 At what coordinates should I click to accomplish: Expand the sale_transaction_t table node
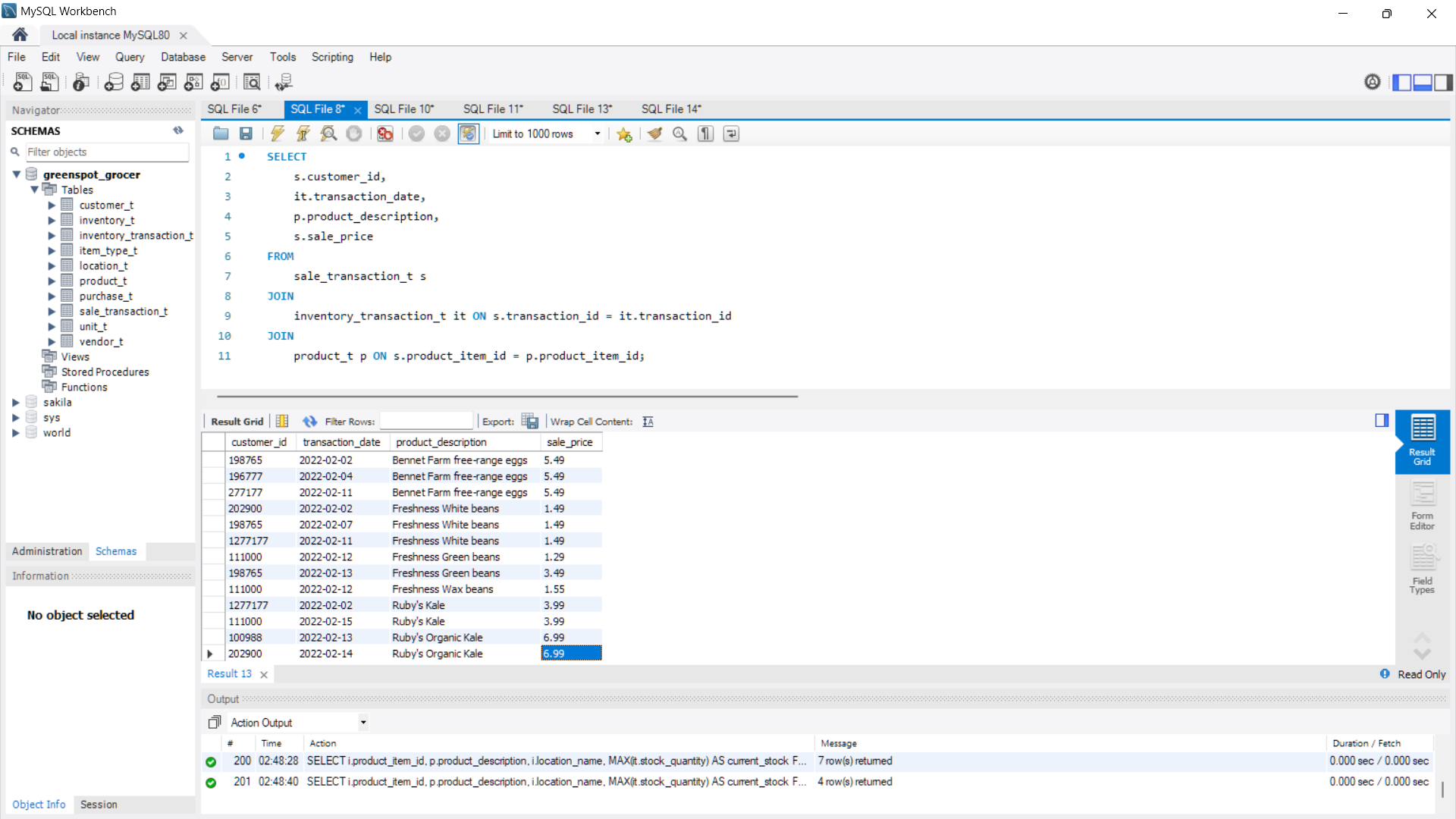click(x=52, y=312)
